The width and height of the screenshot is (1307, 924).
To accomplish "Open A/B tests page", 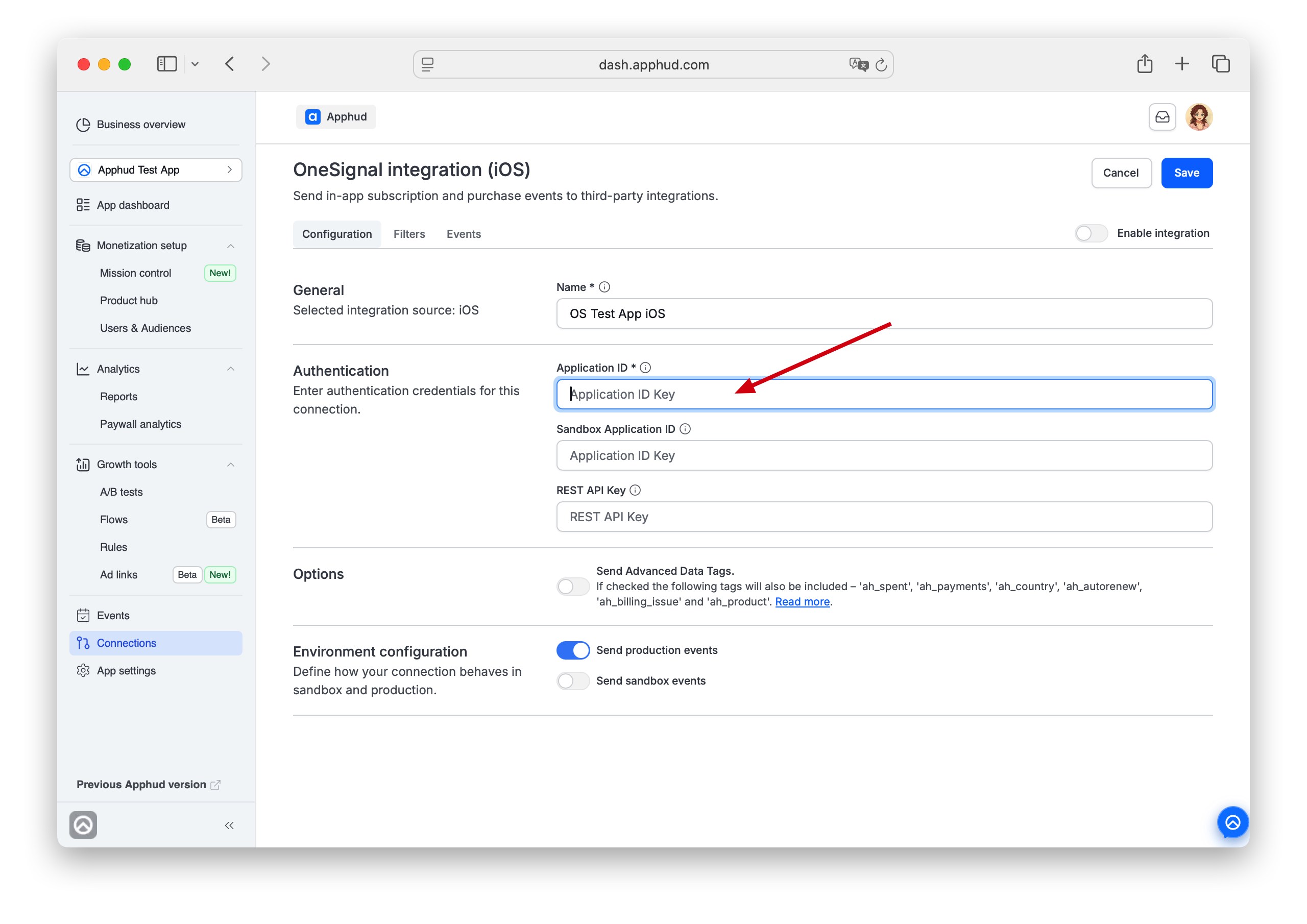I will coord(121,492).
